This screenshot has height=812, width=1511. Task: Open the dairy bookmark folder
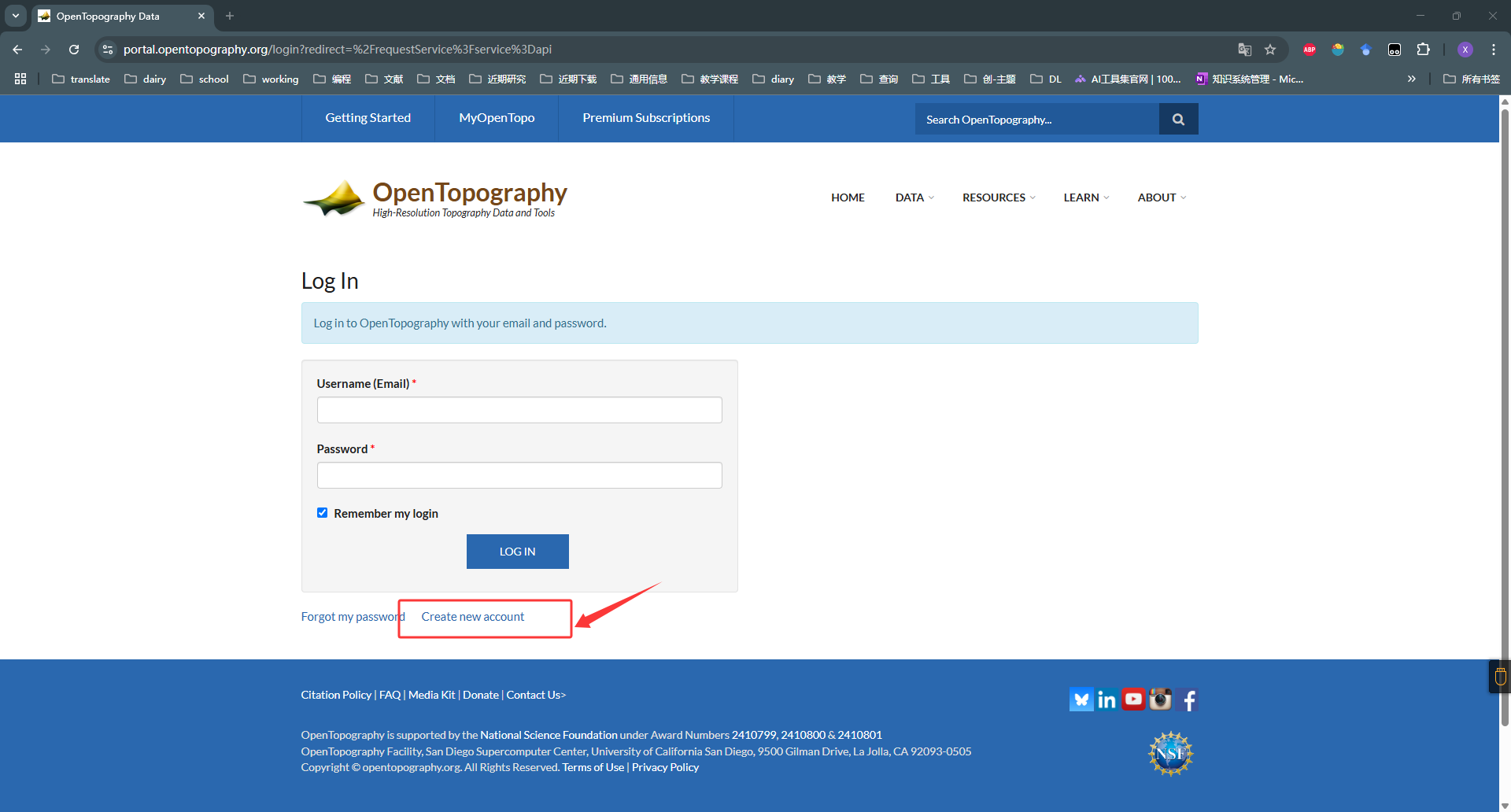click(146, 79)
